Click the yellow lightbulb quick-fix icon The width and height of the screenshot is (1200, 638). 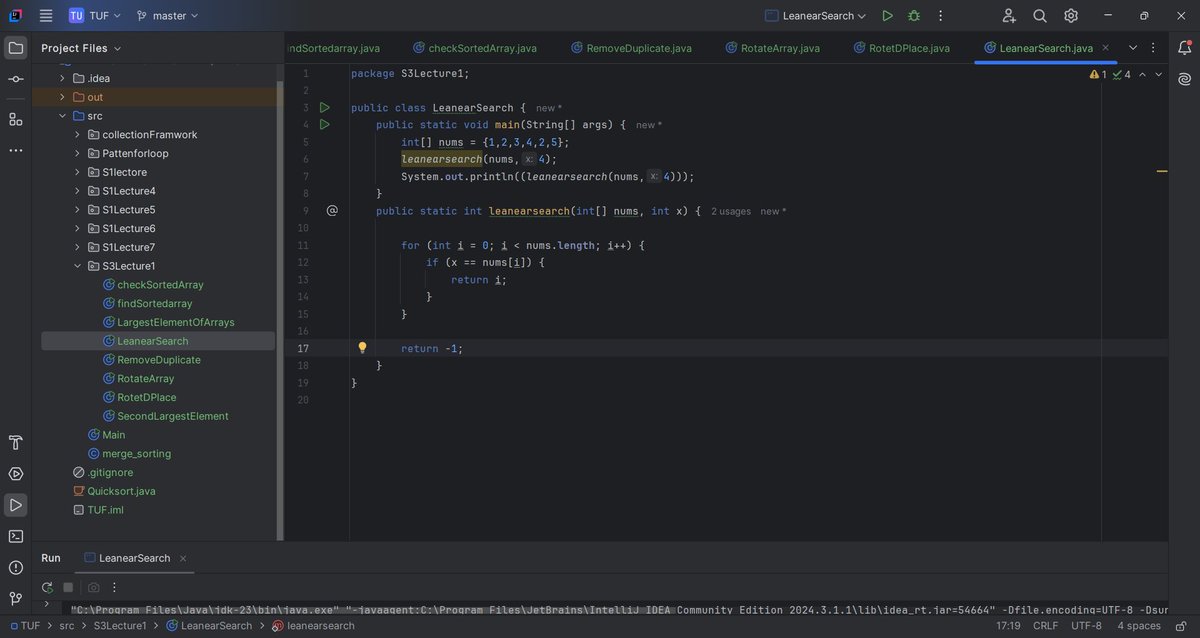(363, 348)
